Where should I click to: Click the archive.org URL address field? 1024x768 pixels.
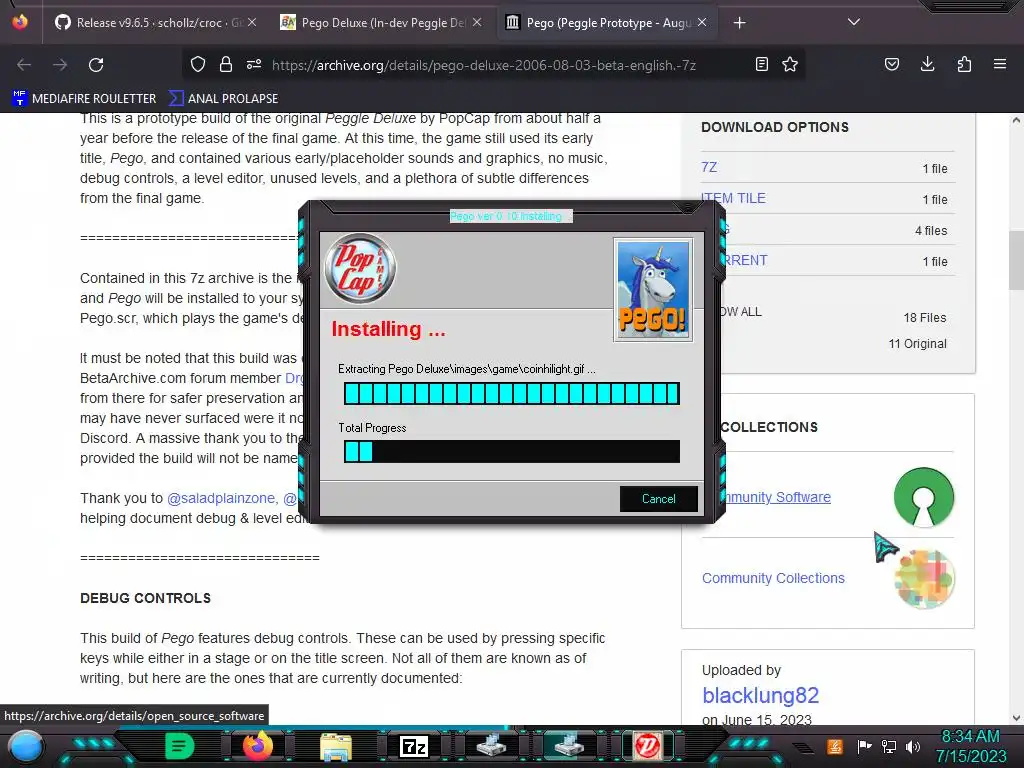click(484, 65)
